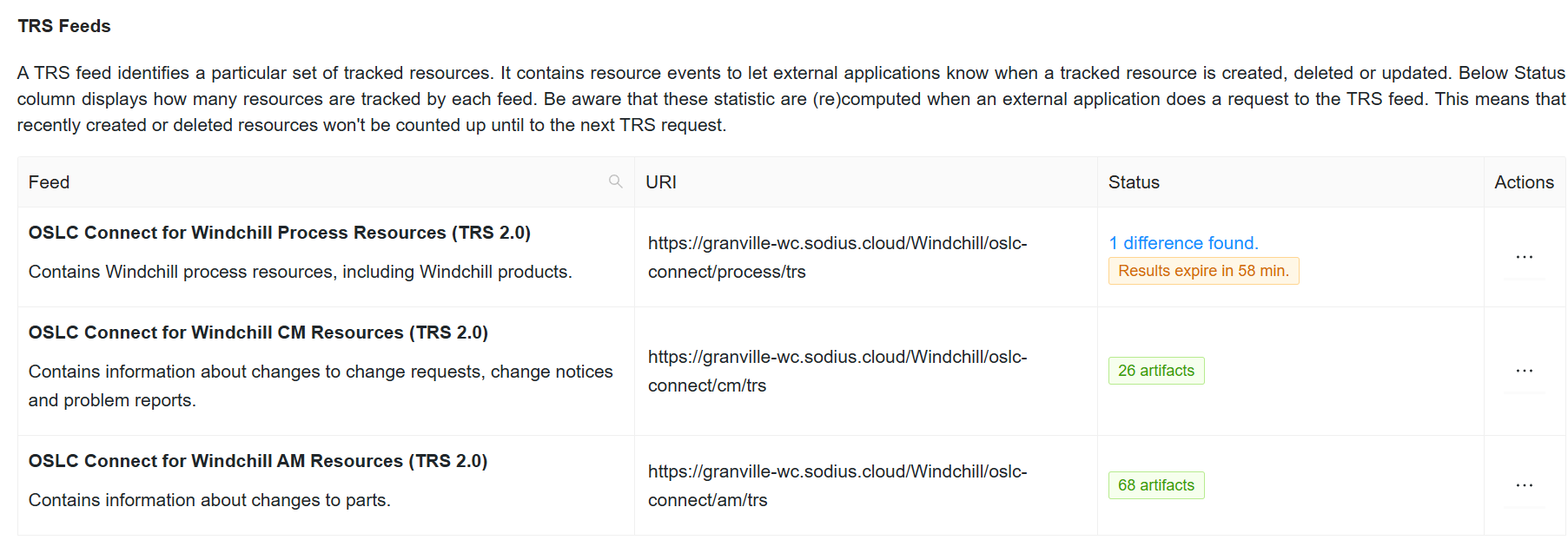
Task: Open actions menu for Process Resources feed
Action: [x=1524, y=257]
